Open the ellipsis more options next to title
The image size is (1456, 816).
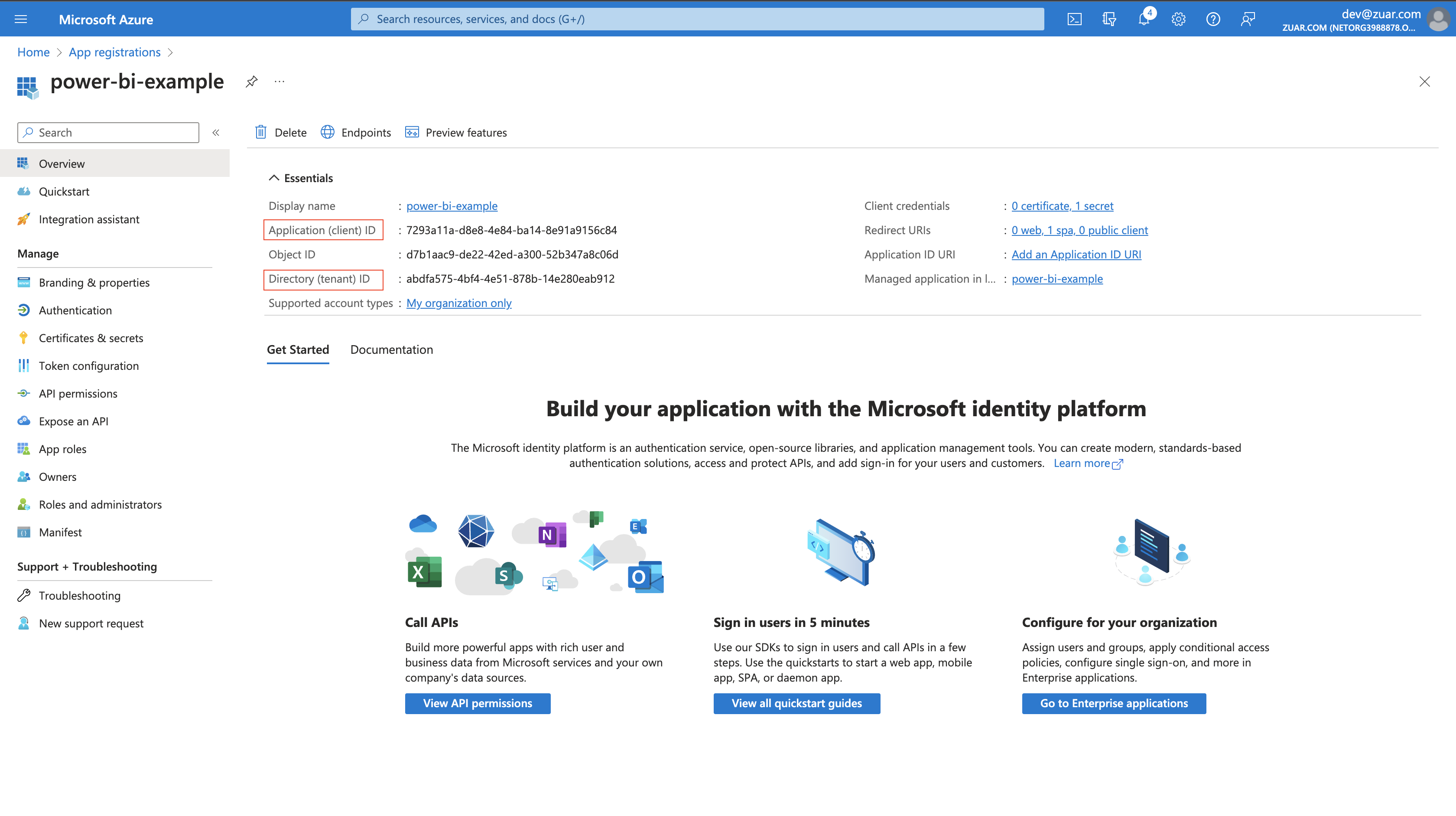279,82
